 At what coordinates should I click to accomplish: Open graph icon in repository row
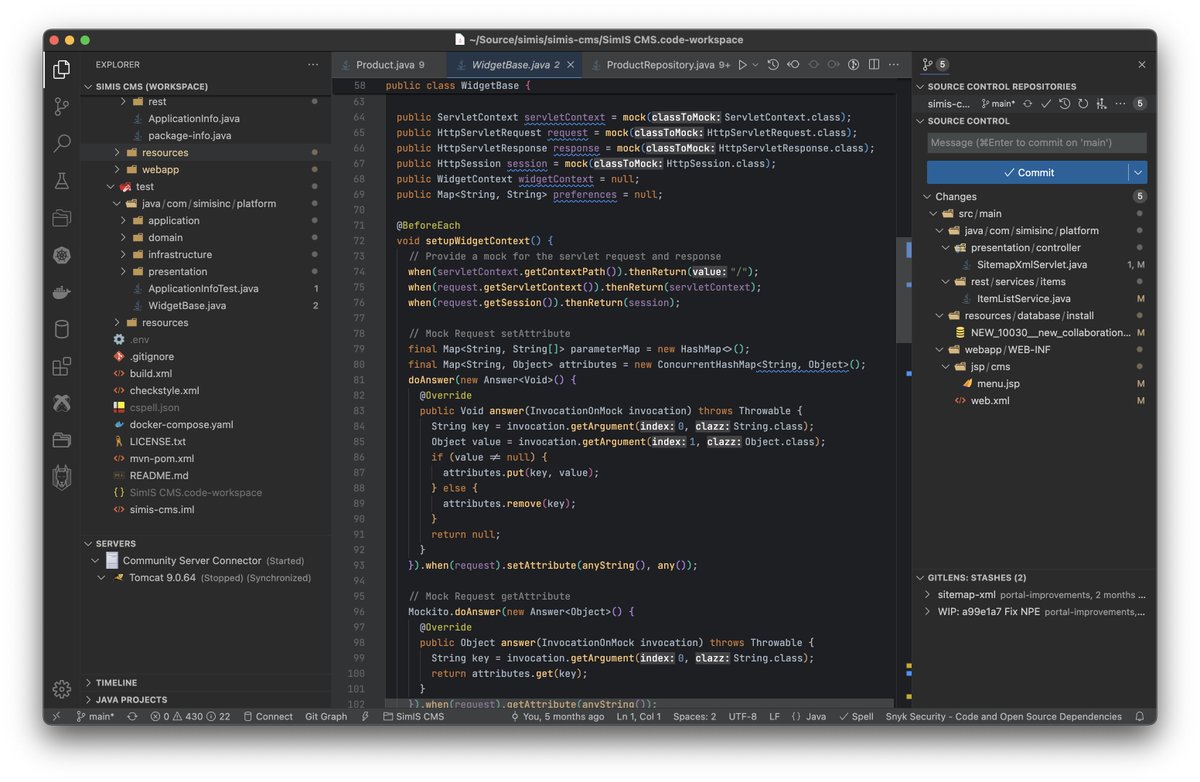[x=1101, y=103]
